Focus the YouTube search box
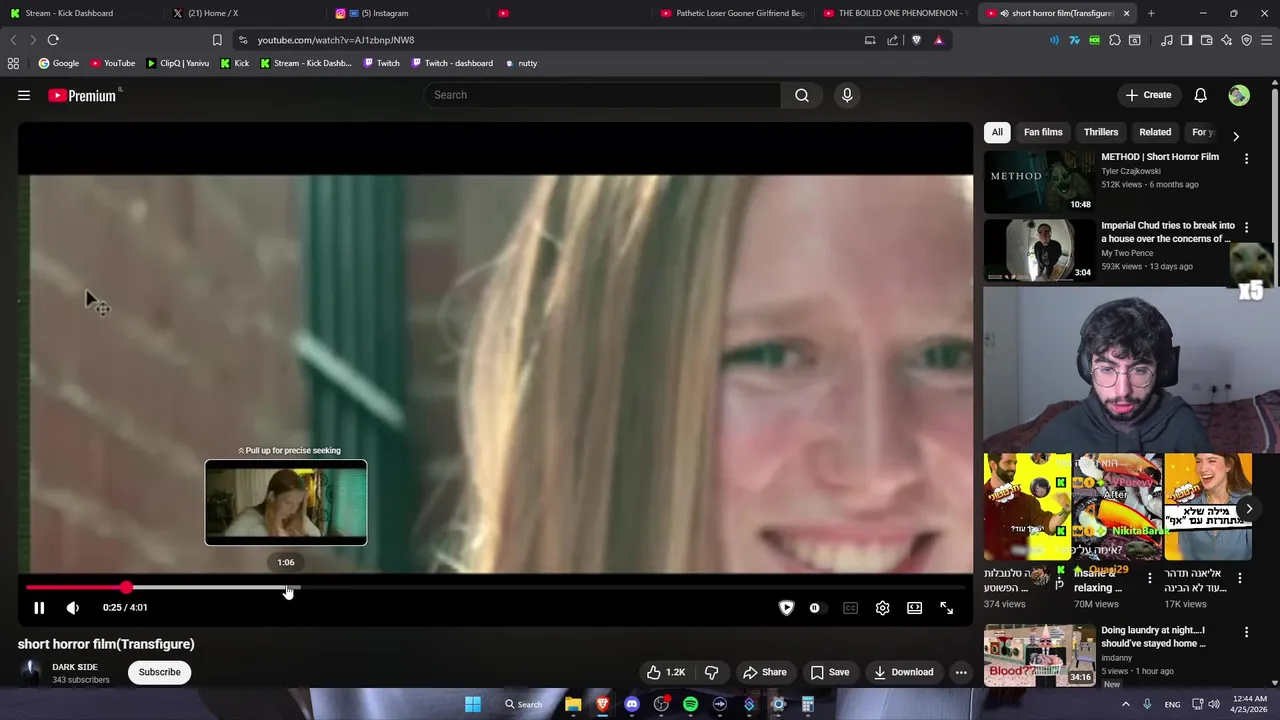Screen dimensions: 1280x720 coord(602,95)
